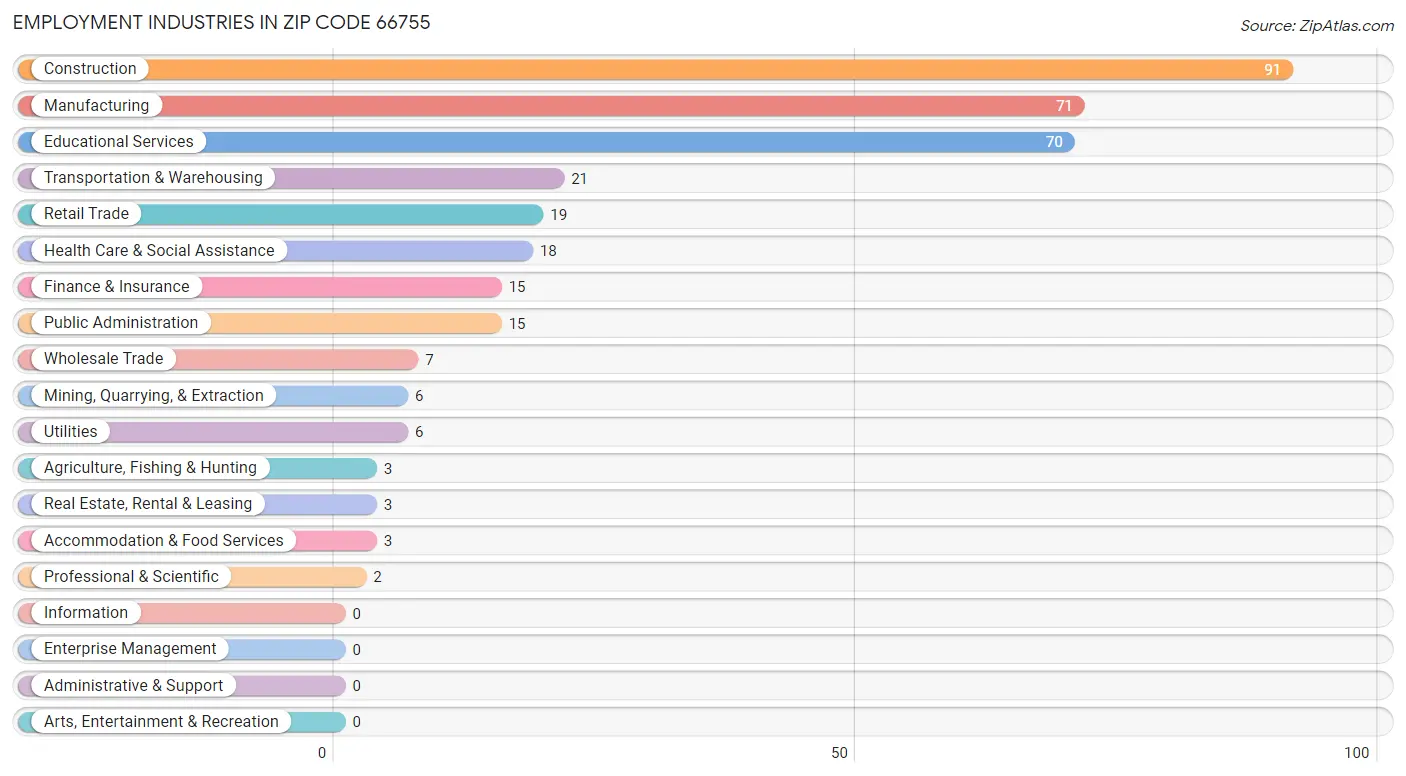Click the Source: ZipAtlas.com text
Viewport: 1406px width, 776px height.
coord(1317,26)
